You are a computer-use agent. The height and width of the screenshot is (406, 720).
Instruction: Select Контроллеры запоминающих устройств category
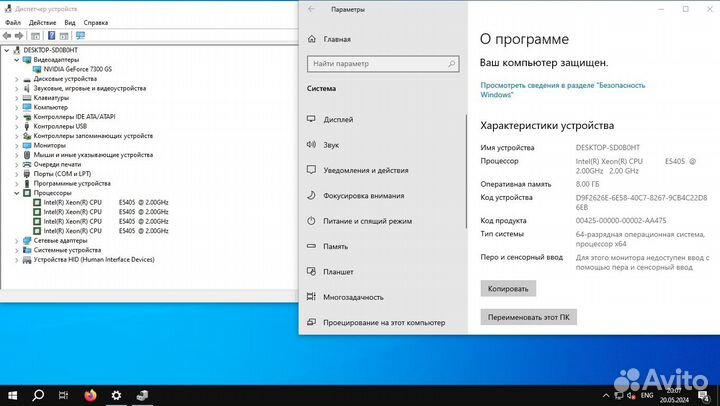tap(93, 136)
